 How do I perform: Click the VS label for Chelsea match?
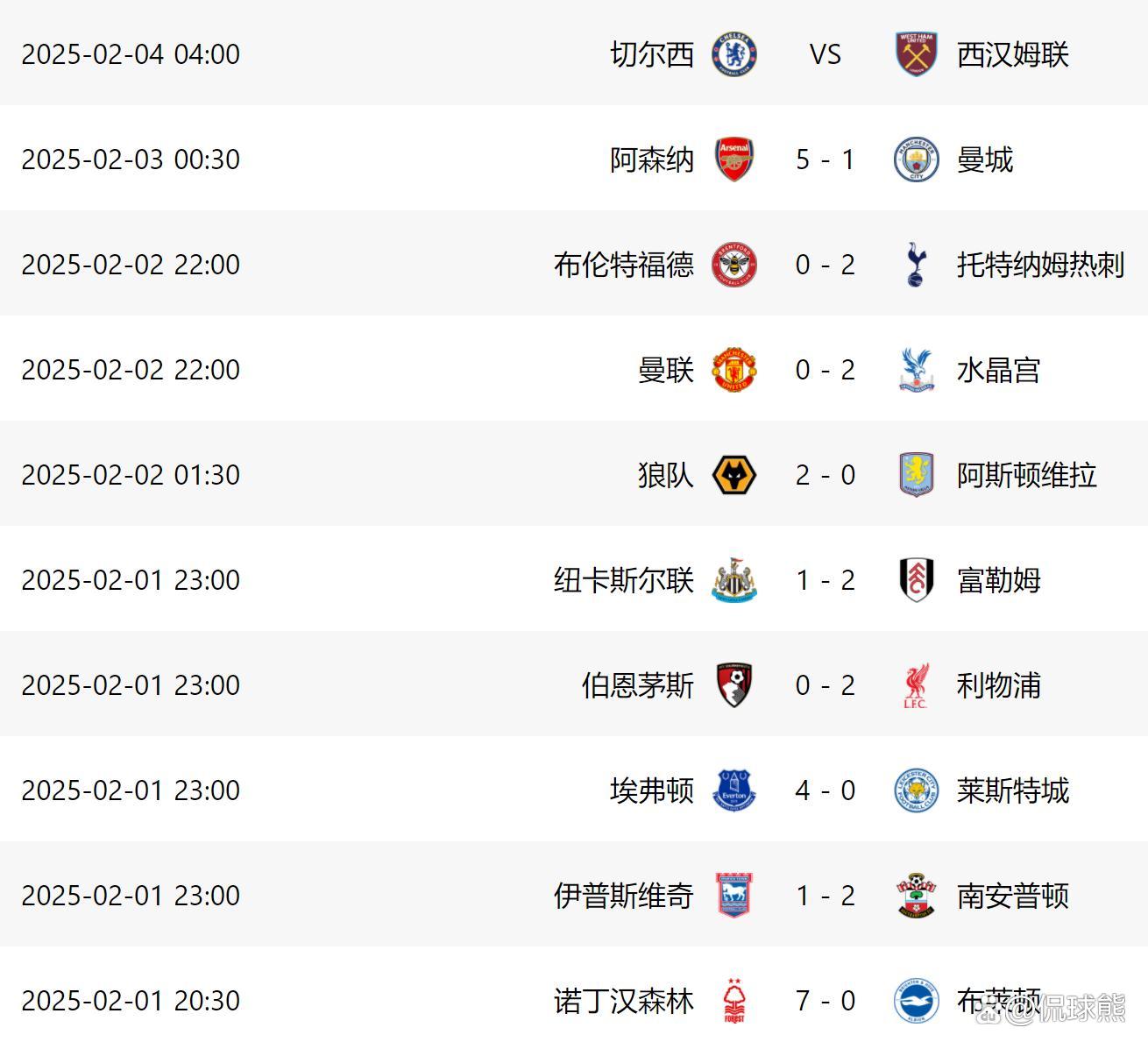click(825, 54)
